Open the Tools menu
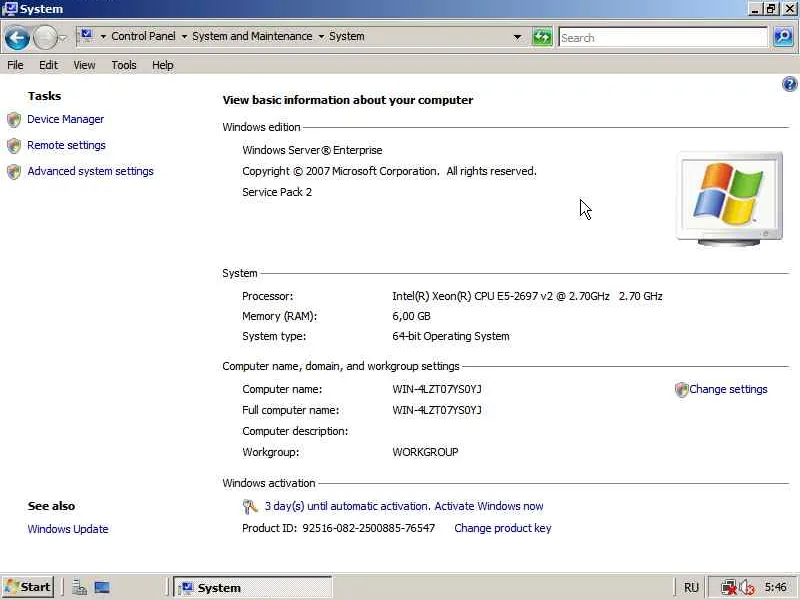Viewport: 800px width, 600px height. [x=124, y=65]
